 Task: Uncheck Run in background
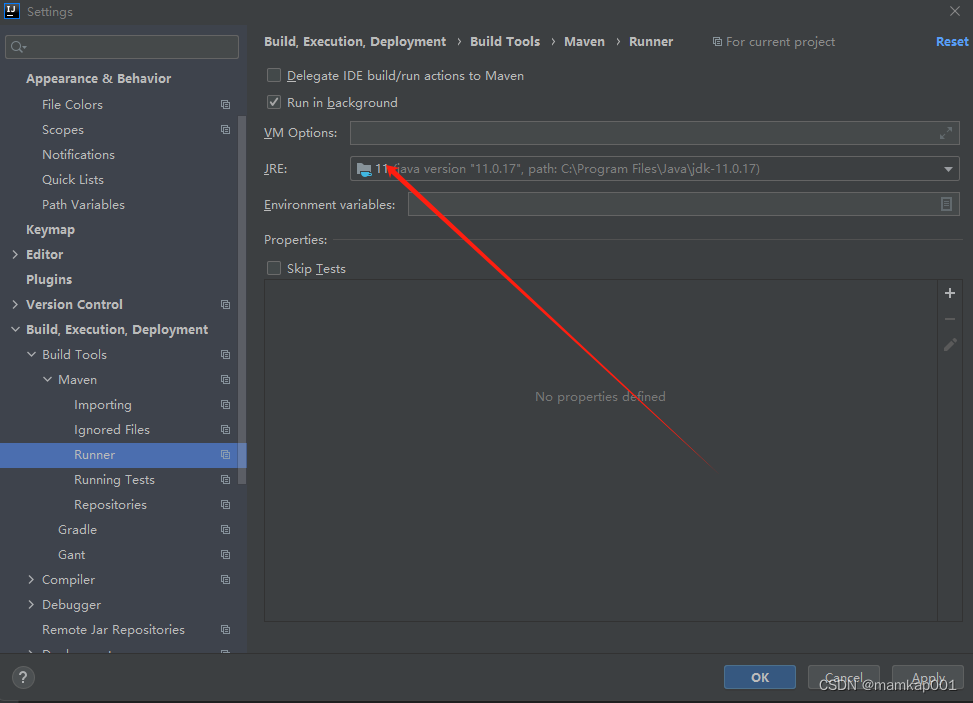click(274, 102)
